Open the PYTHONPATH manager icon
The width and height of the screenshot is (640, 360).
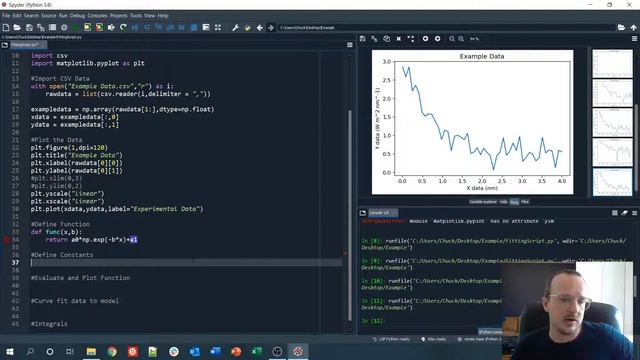pos(247,27)
